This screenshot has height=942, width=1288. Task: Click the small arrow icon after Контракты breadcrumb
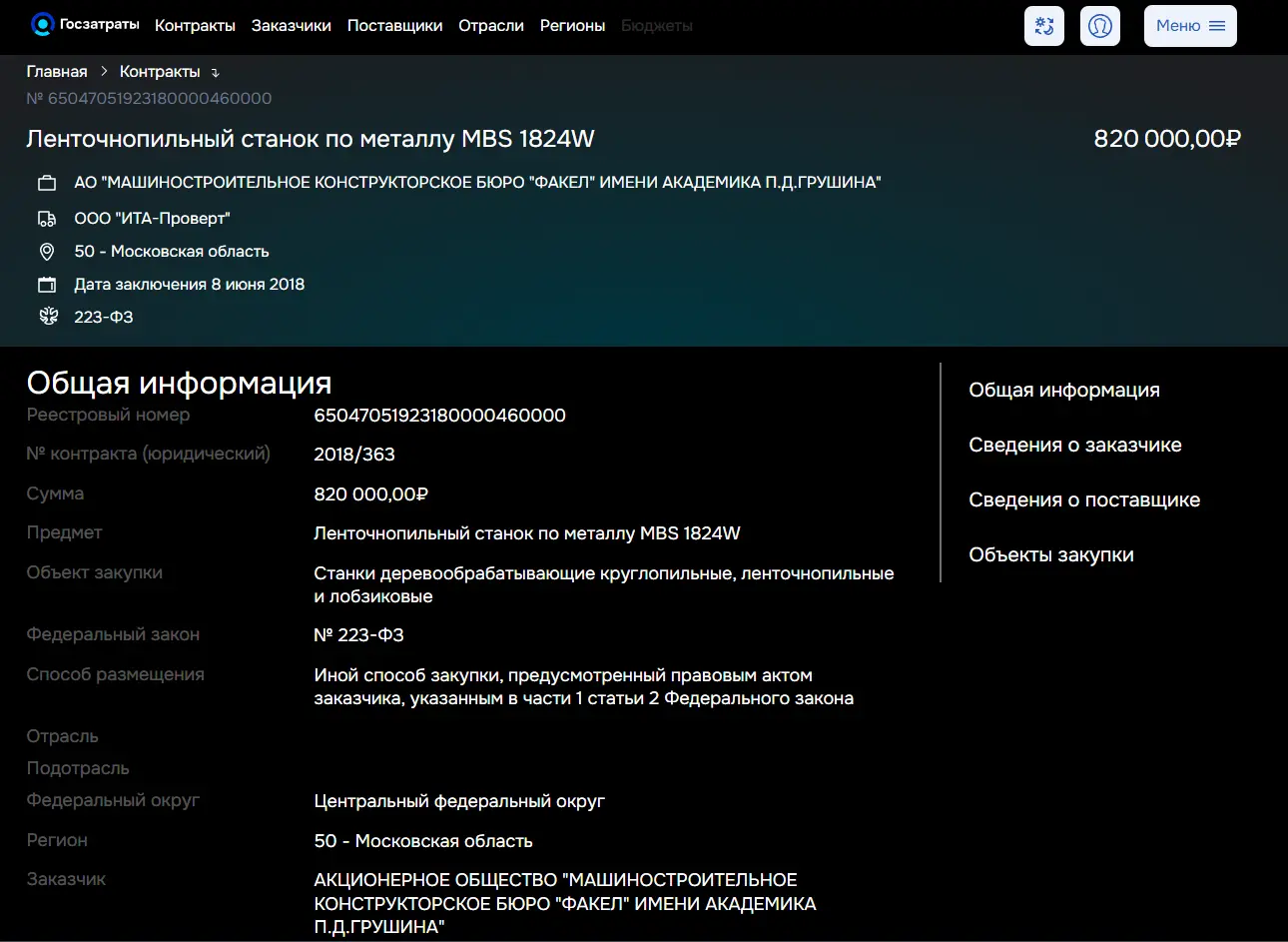pyautogui.click(x=215, y=73)
